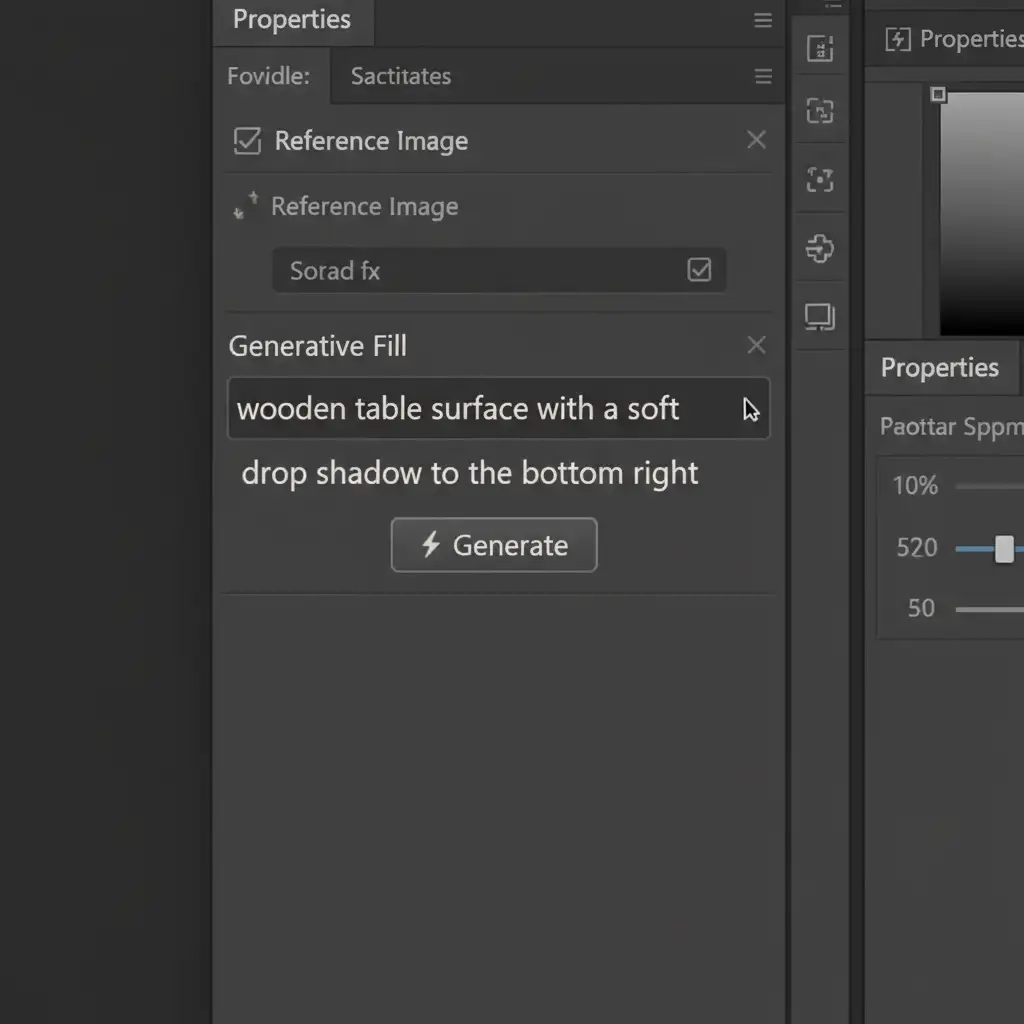Click the second dashed-frame icon in the vertical strip
1024x1024 pixels.
click(x=820, y=112)
